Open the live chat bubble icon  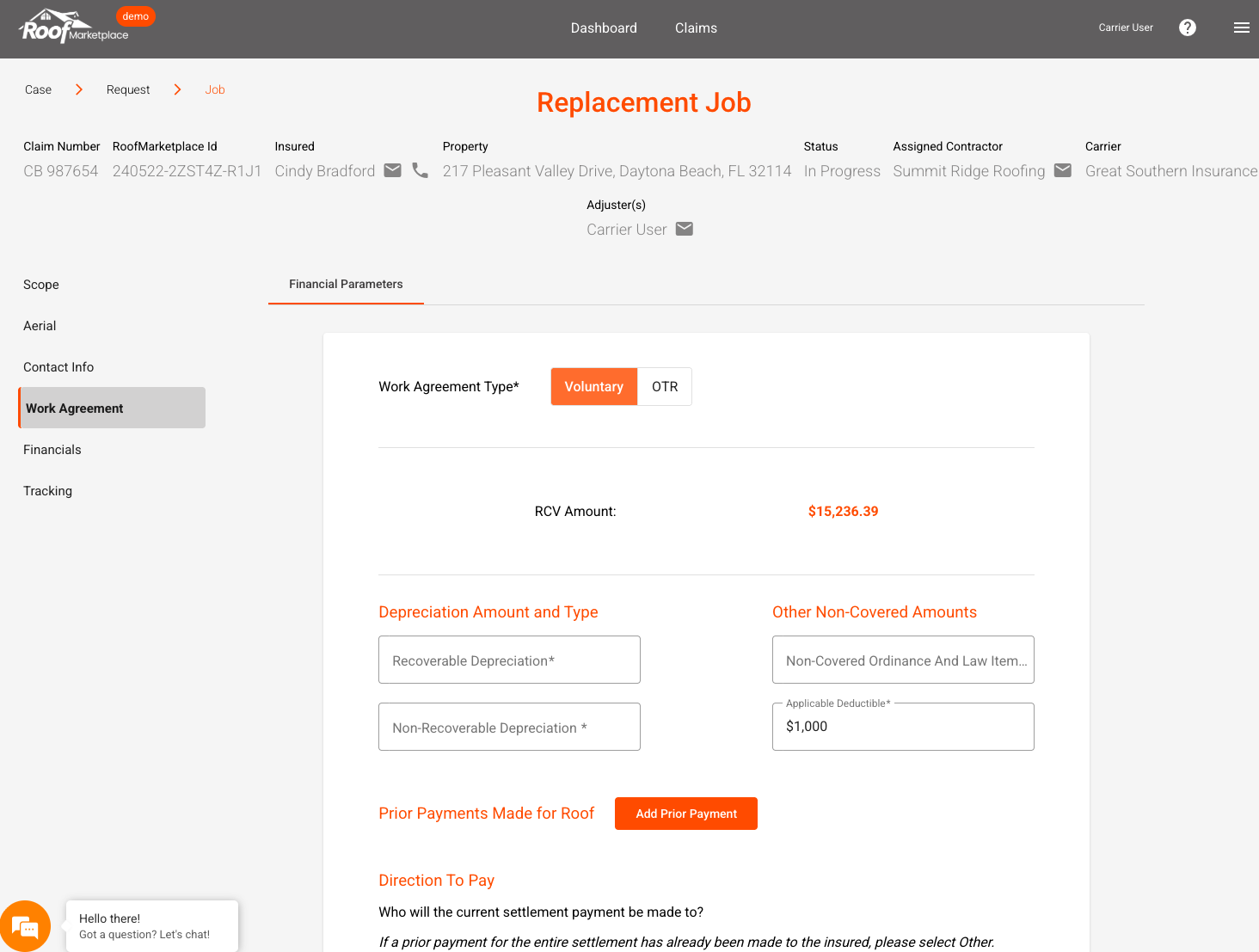(x=25, y=926)
